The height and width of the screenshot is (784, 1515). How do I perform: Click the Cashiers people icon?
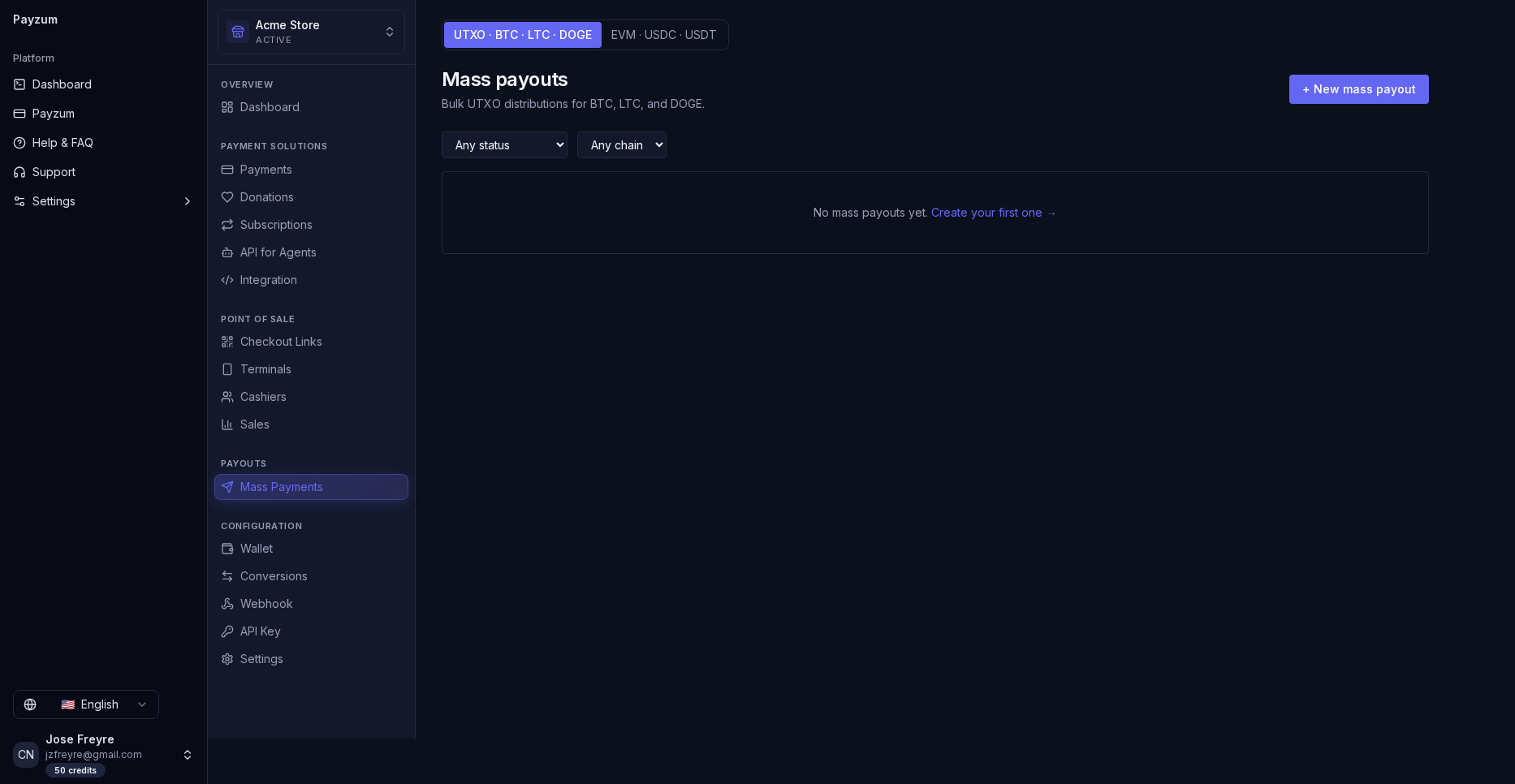227,397
